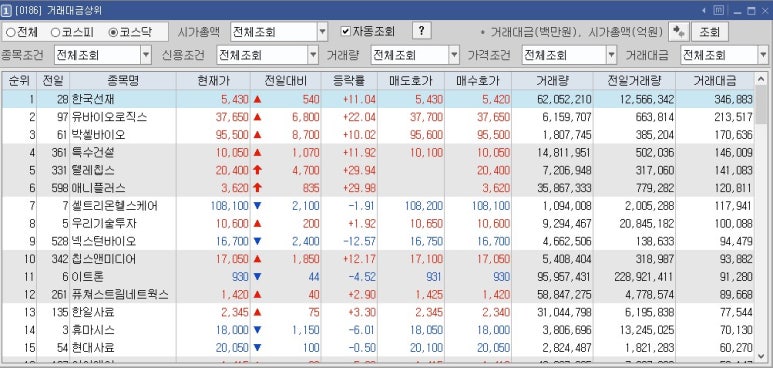
Task: Click the up triangle in 한일사료 row
Action: (257, 312)
